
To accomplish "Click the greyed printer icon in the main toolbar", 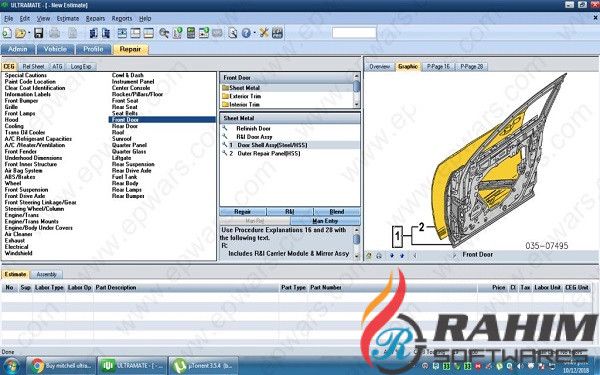I will click(54, 33).
